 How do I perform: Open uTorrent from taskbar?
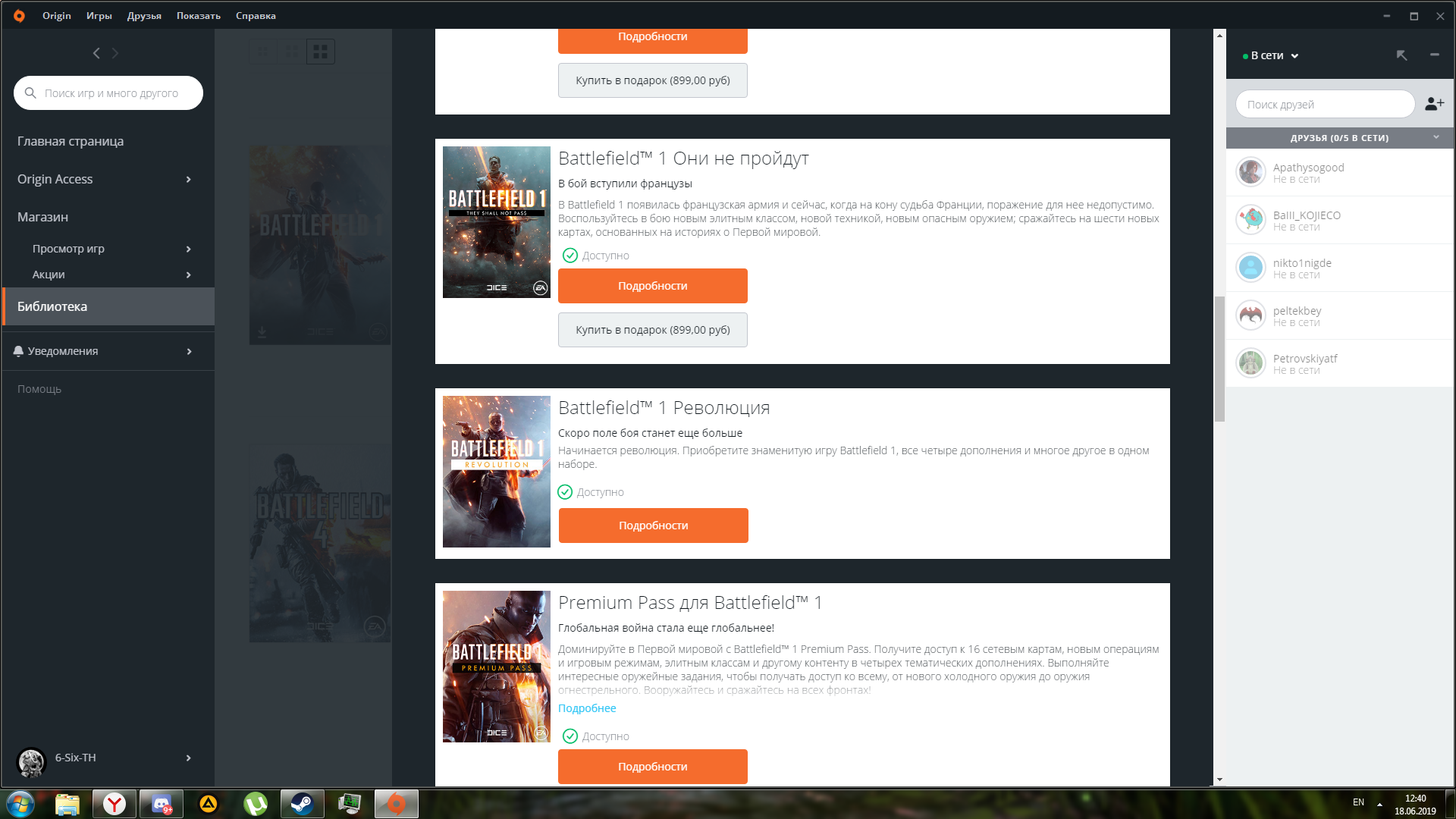tap(256, 804)
